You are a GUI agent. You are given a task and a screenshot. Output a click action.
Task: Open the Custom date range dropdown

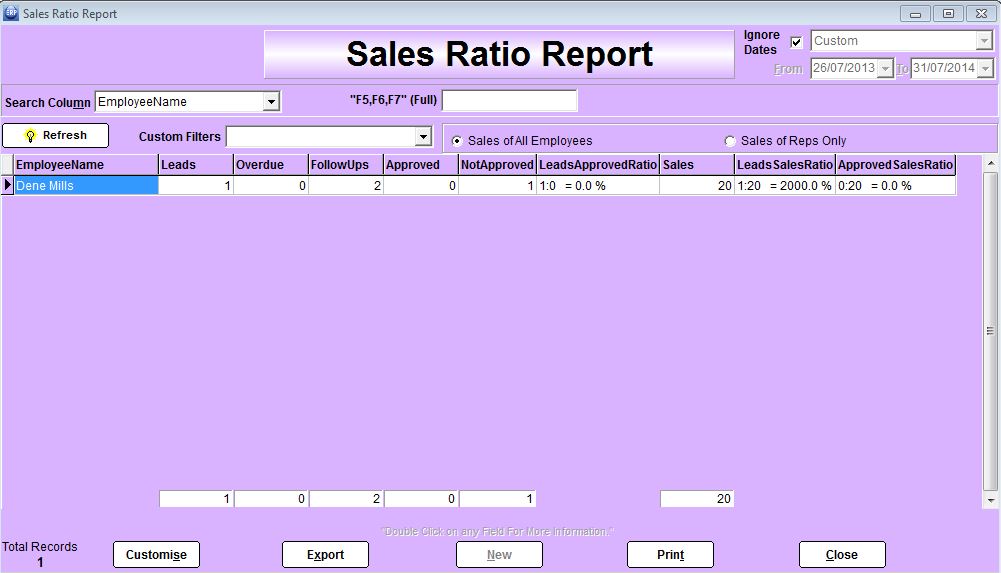point(983,42)
